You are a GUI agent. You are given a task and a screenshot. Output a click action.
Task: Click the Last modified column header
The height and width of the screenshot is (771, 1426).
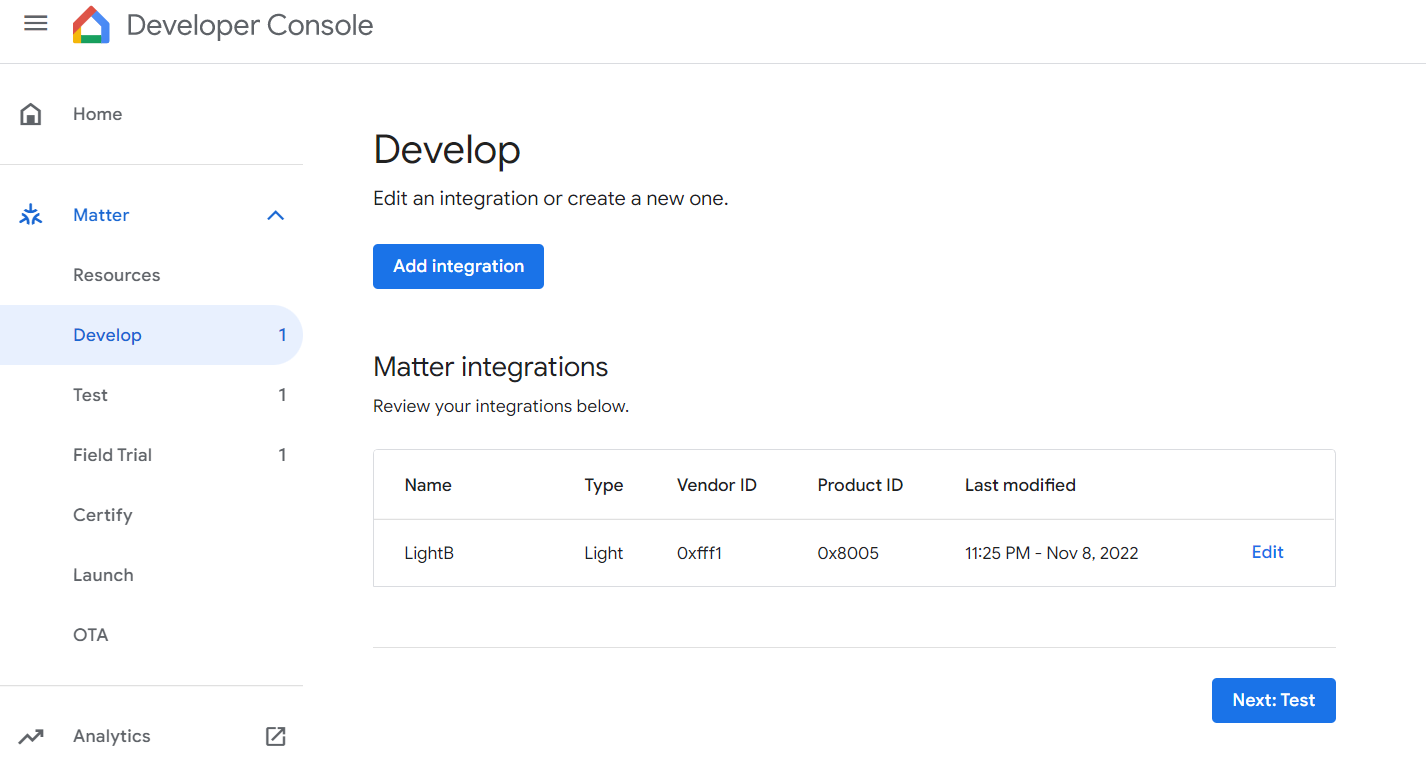point(1020,485)
